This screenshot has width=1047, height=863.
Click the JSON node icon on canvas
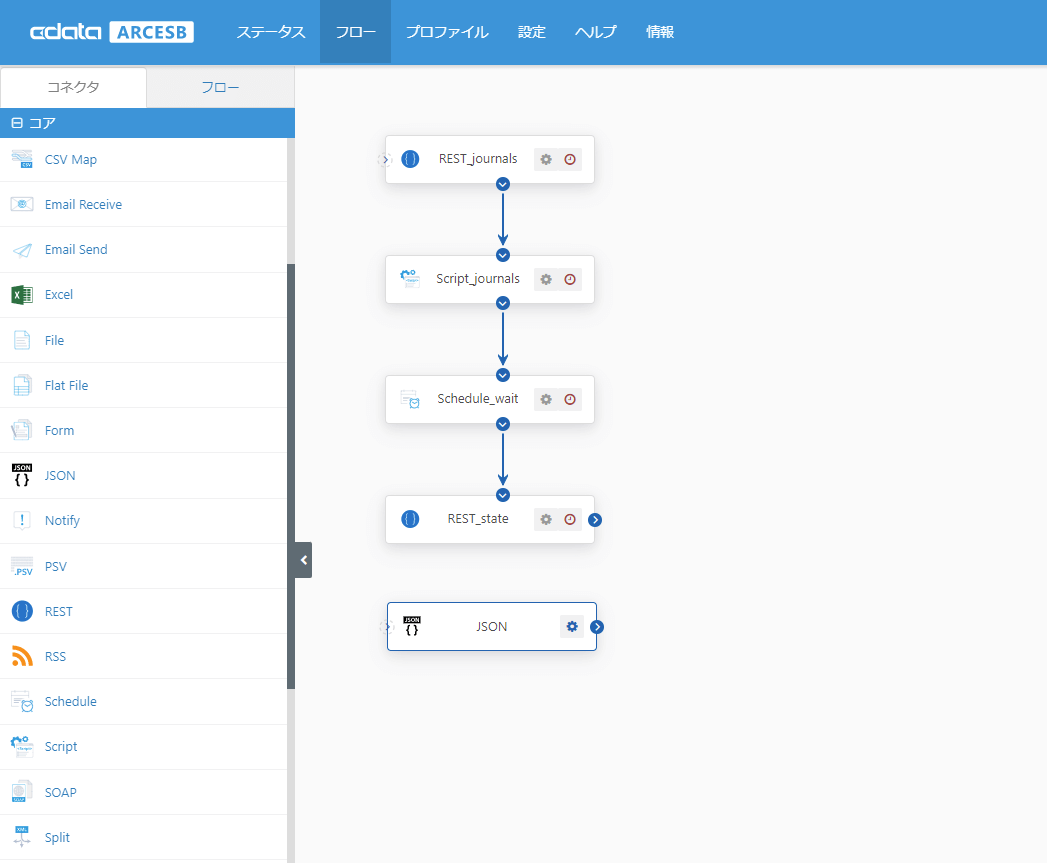click(x=412, y=626)
